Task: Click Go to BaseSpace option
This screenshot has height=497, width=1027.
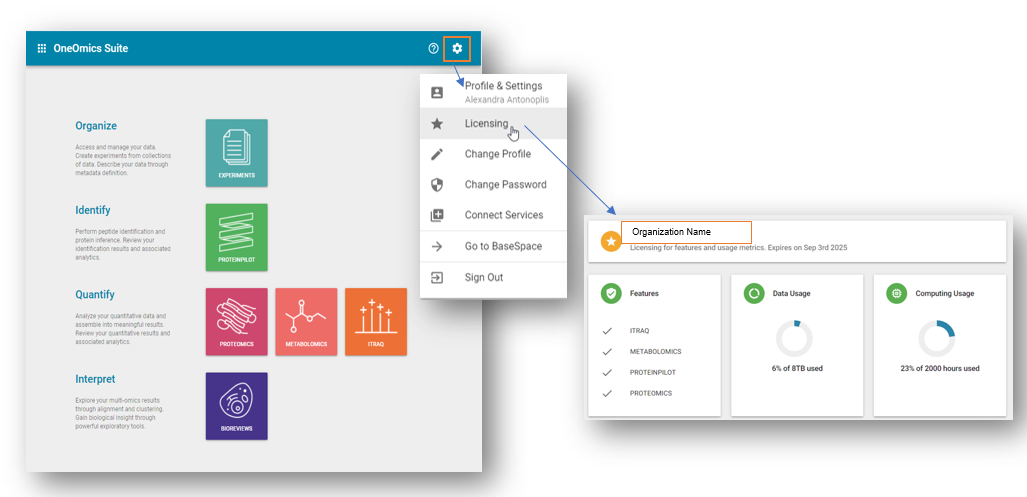Action: tap(503, 246)
